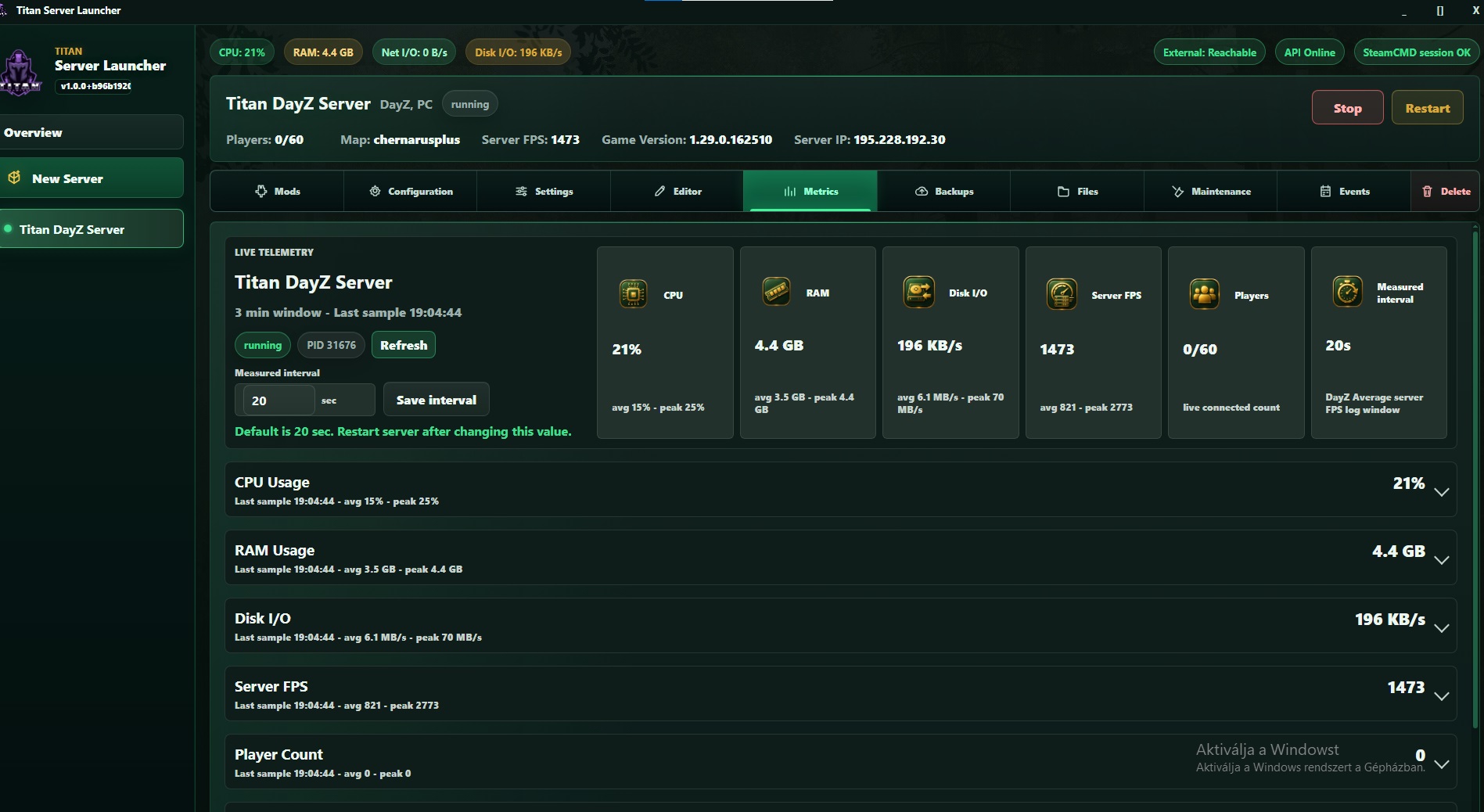
Task: Click the RAM module icon in telemetry card
Action: pos(776,292)
